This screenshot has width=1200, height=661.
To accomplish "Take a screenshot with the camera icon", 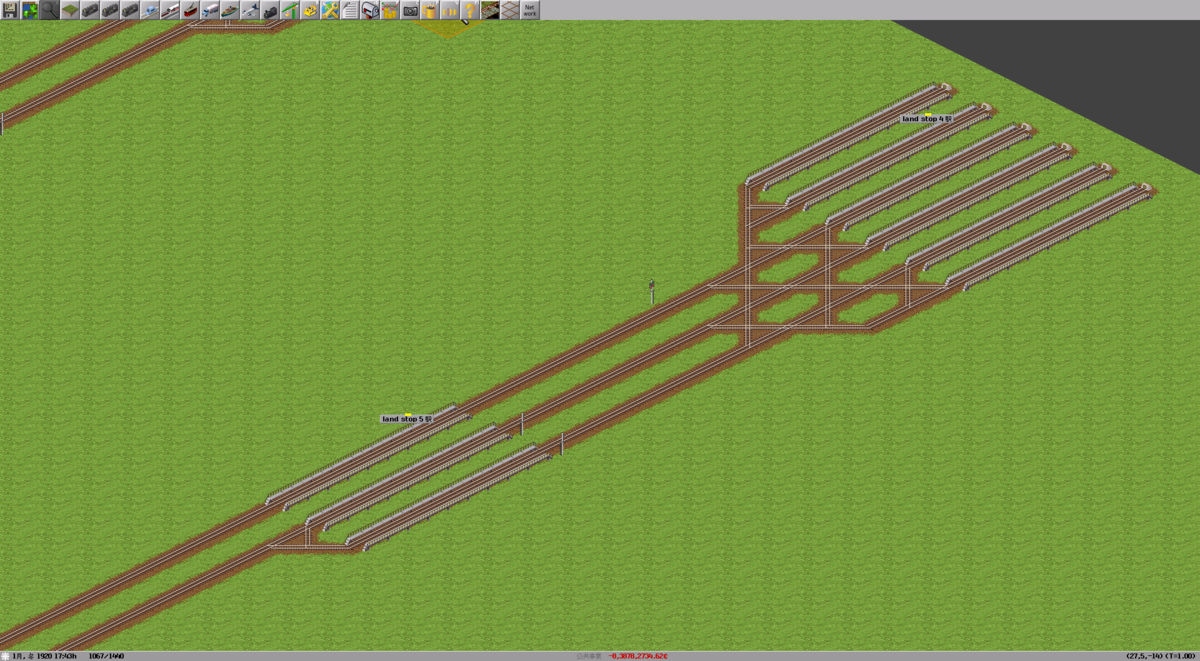I will point(410,10).
